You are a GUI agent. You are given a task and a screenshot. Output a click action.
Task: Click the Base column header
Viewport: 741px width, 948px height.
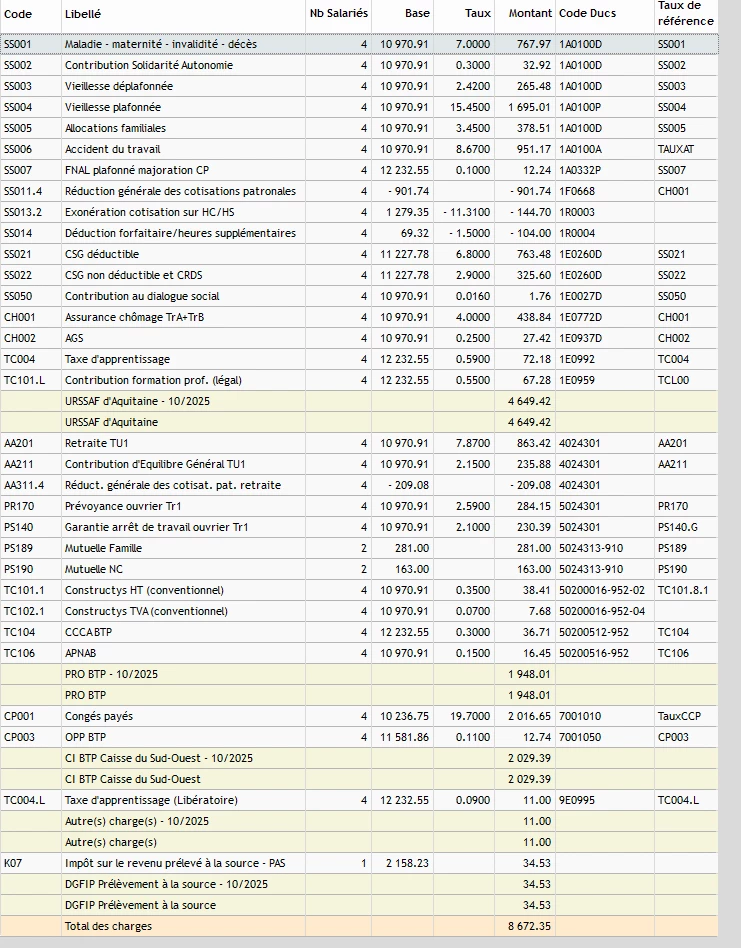(417, 13)
